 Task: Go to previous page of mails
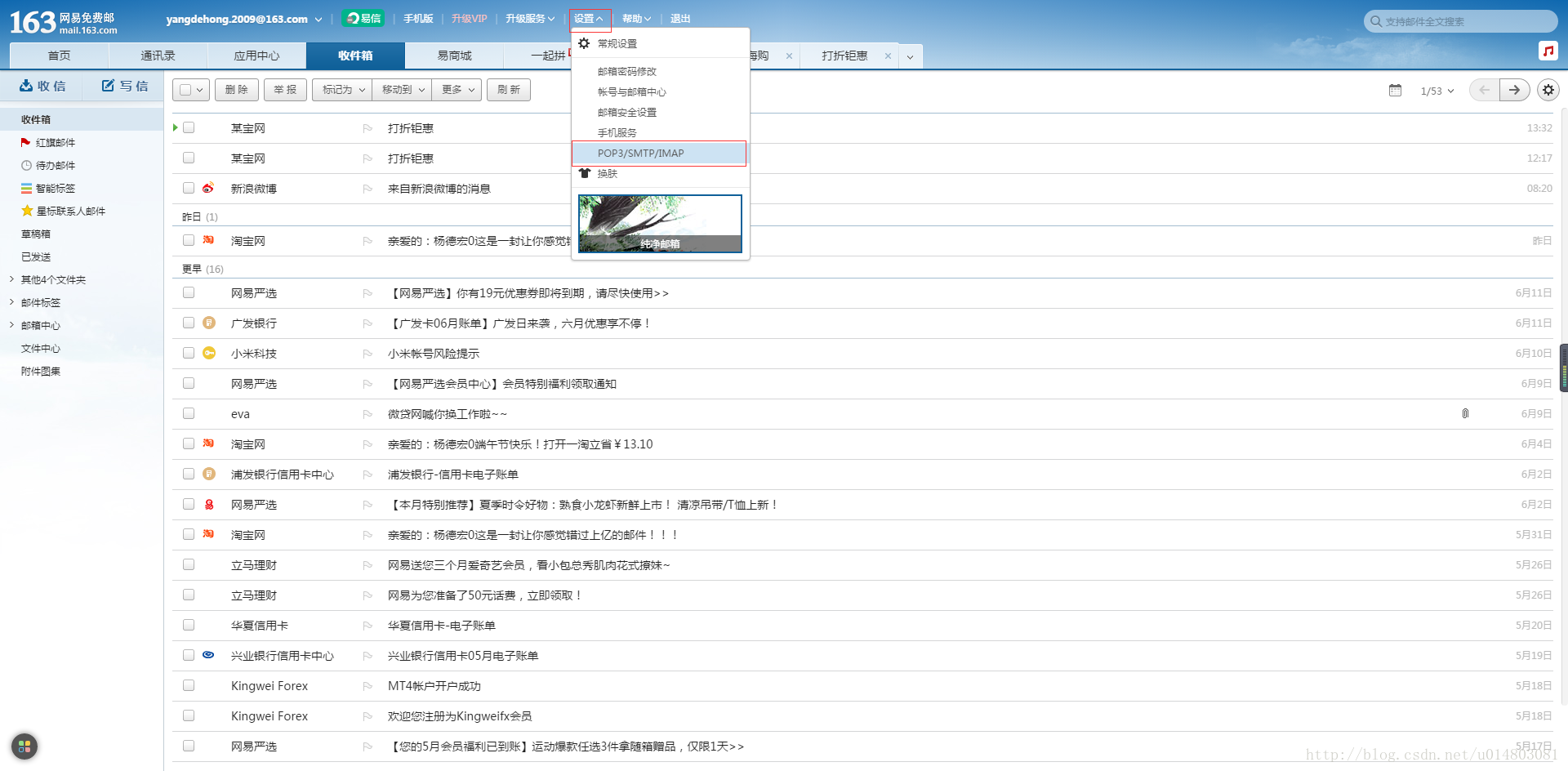[1484, 90]
